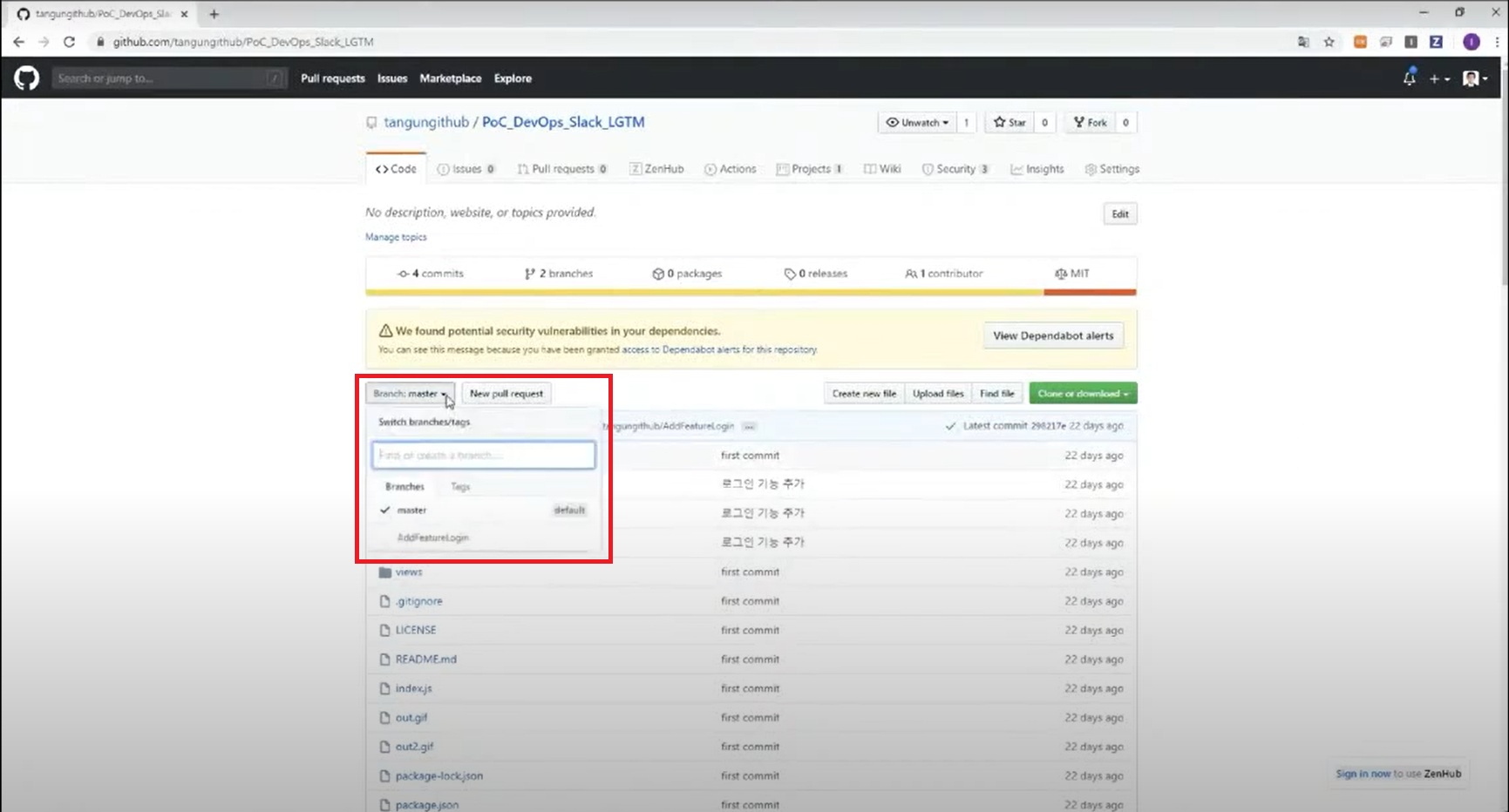Click the browser back arrow
1509x812 pixels.
click(18, 42)
